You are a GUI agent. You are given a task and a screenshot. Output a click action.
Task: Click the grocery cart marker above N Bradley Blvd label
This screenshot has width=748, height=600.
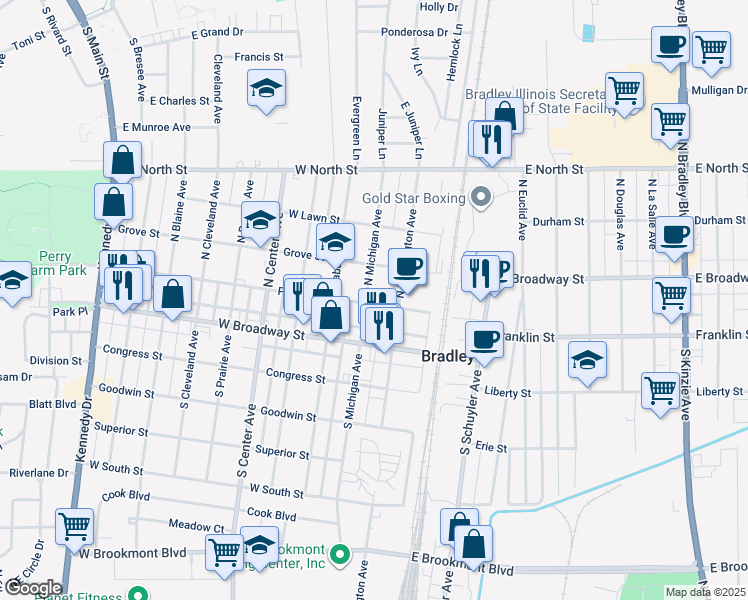click(x=670, y=123)
